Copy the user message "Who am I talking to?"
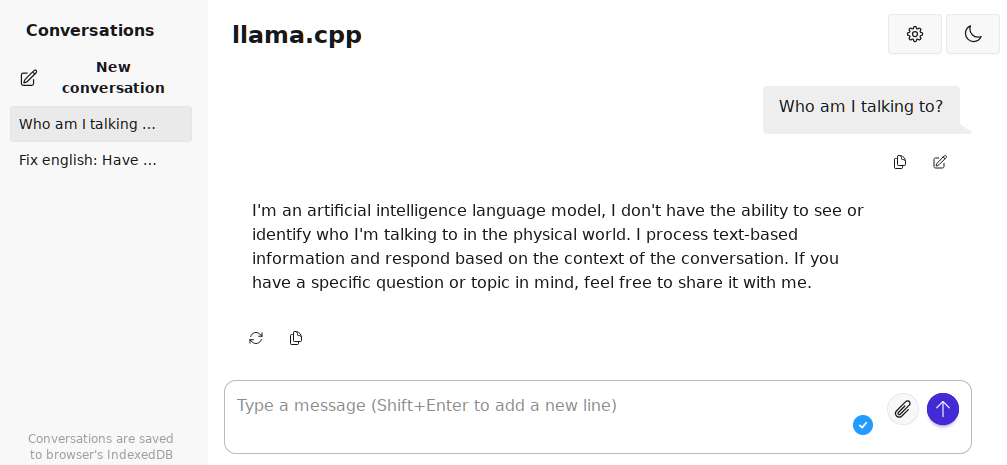This screenshot has width=1007, height=465. pyautogui.click(x=900, y=162)
